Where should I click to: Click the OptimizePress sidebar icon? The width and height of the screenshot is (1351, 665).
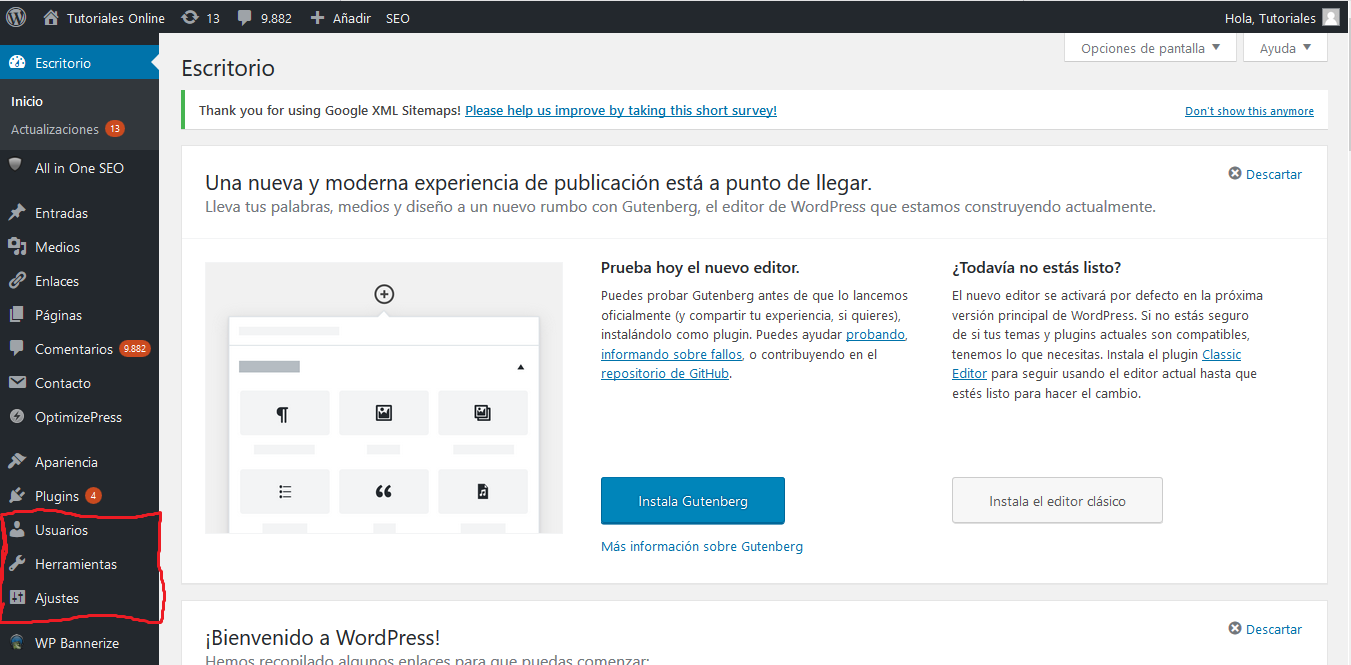tap(16, 417)
